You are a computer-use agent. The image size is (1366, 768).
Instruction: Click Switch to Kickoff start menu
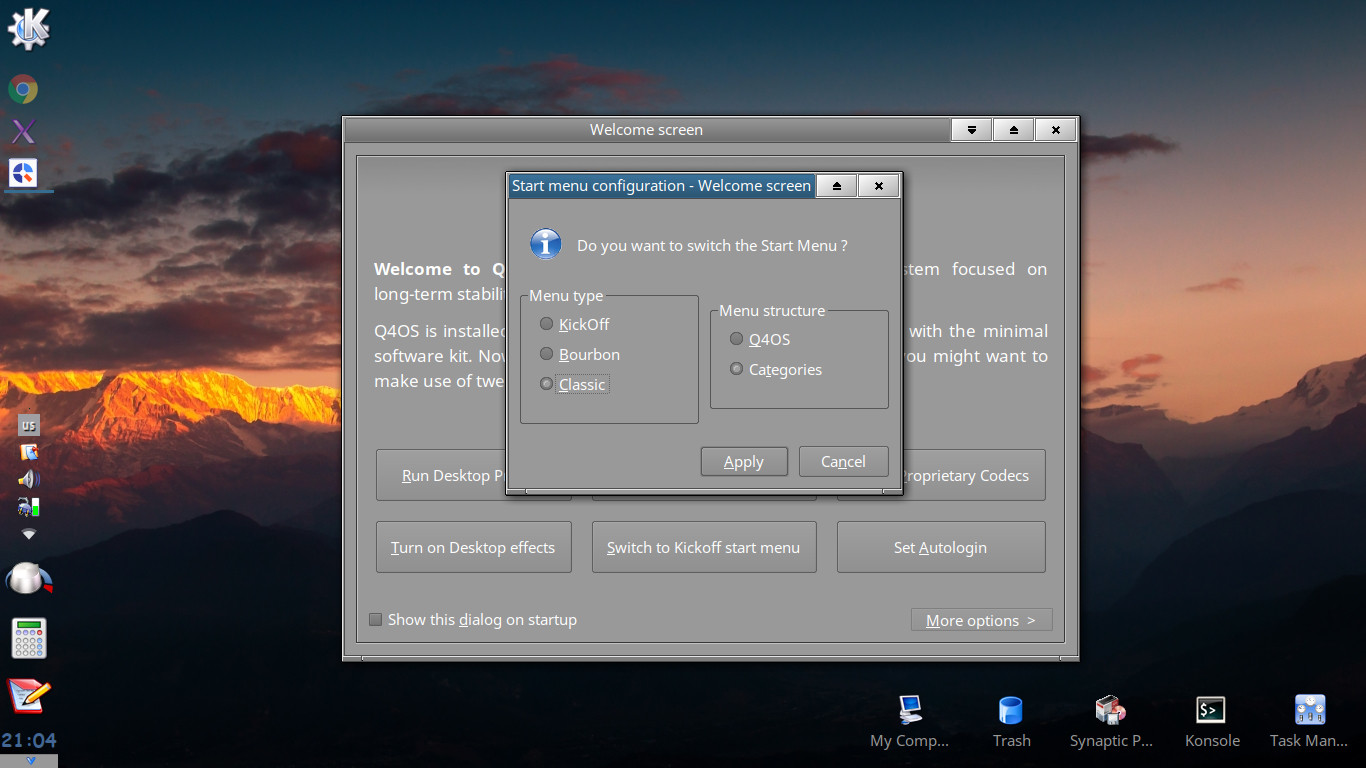point(704,547)
